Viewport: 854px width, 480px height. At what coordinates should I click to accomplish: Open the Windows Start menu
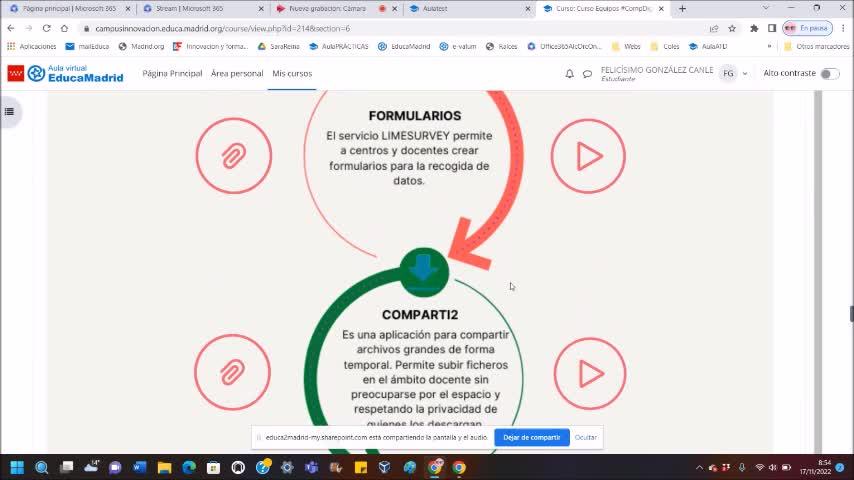point(17,467)
